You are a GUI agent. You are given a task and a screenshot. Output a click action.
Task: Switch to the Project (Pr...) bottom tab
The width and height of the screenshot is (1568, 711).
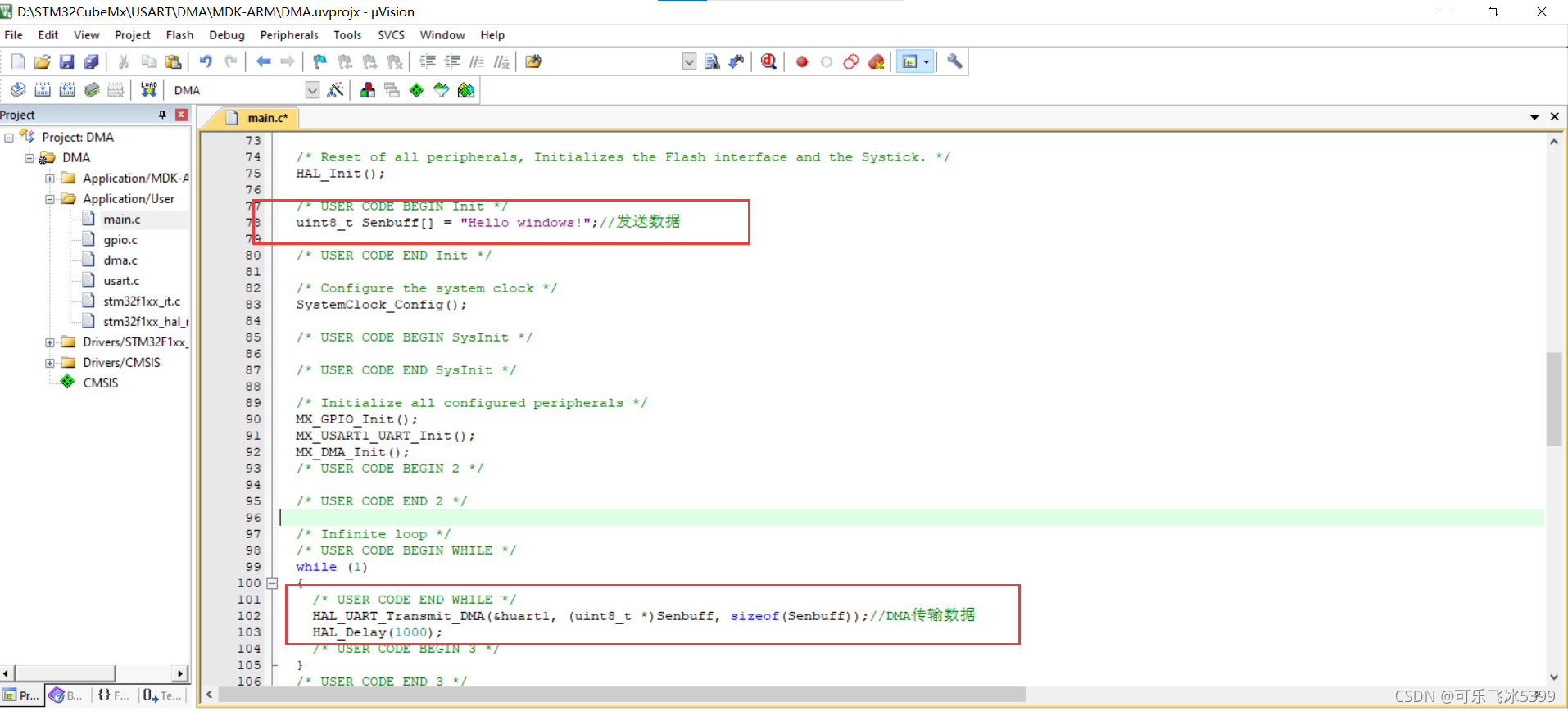tap(22, 695)
